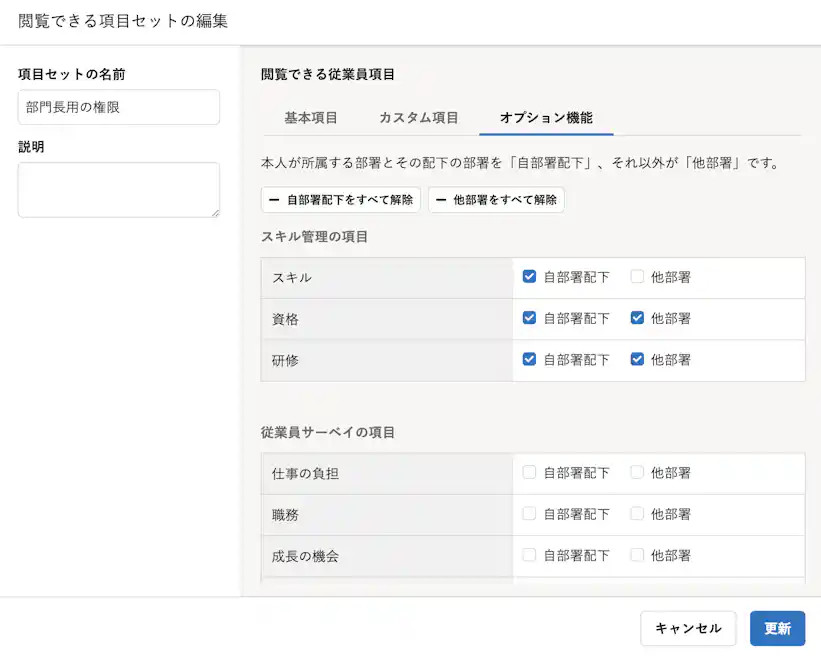Enable 自部署配下 for 仕事の負担
Image resolution: width=821 pixels, height=658 pixels.
tap(529, 472)
